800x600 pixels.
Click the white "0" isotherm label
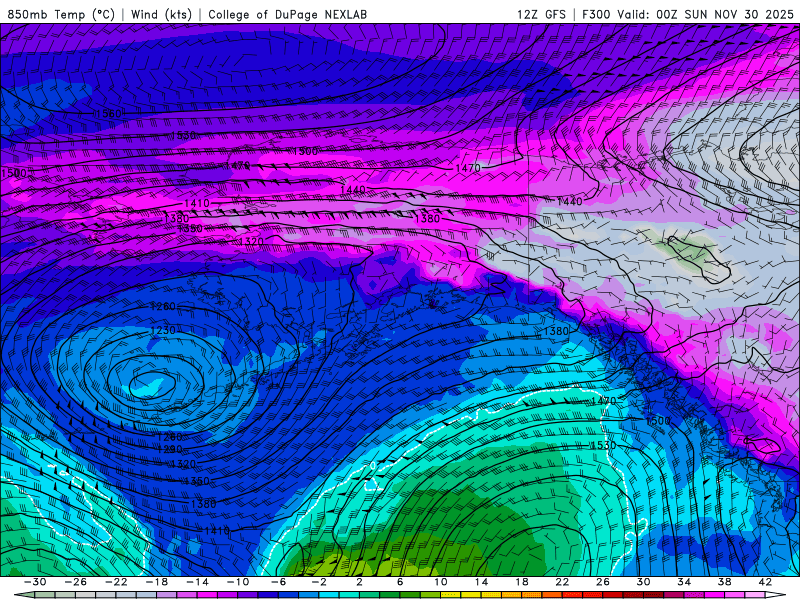pyautogui.click(x=373, y=465)
